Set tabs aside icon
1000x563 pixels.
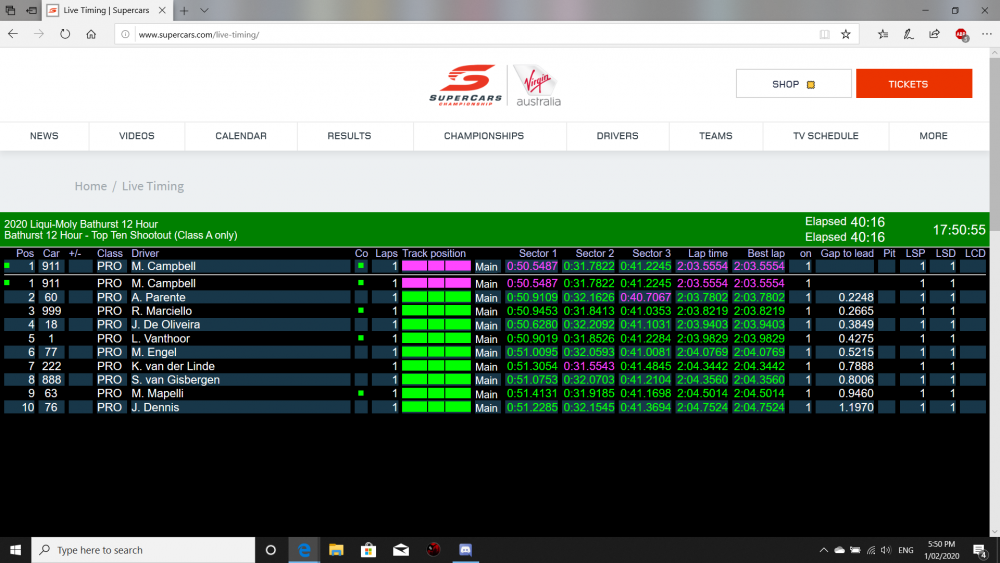pyautogui.click(x=31, y=10)
